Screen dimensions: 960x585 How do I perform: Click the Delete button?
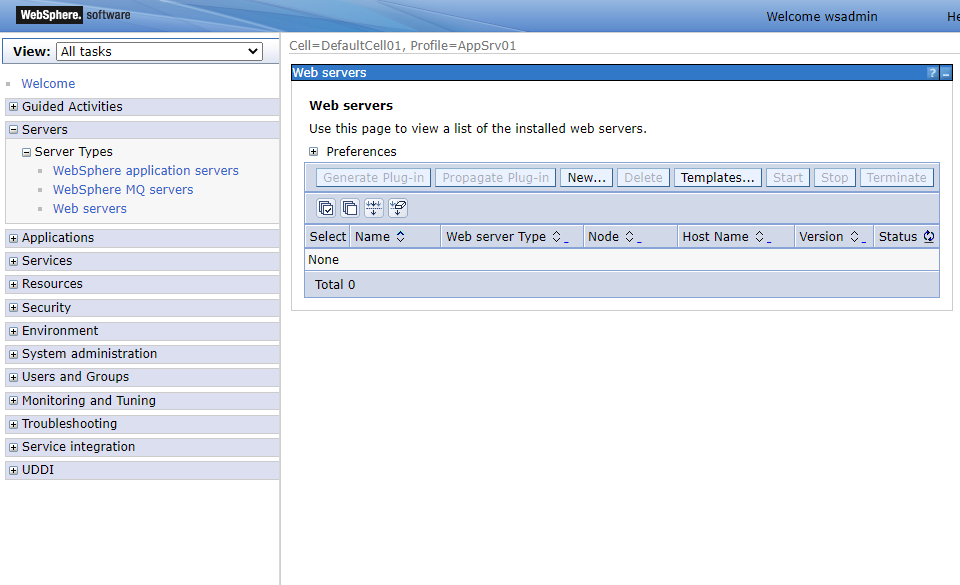coord(643,177)
